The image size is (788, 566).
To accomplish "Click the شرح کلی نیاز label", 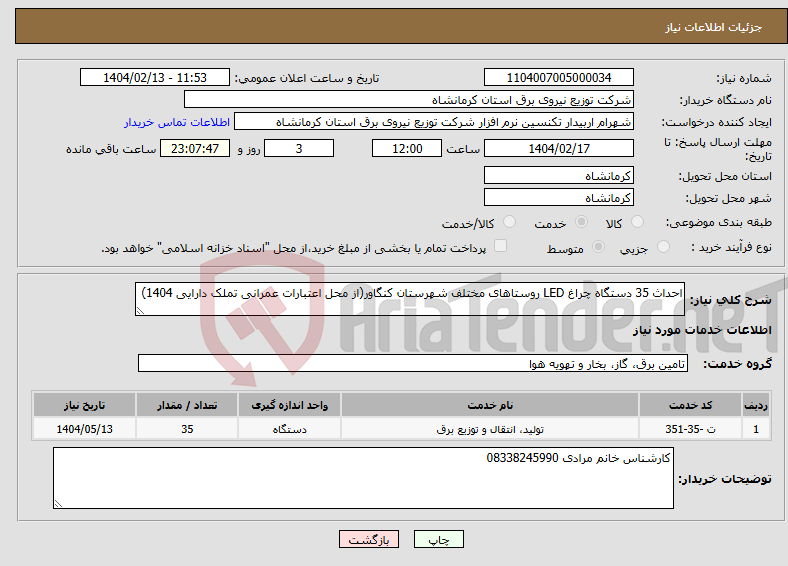I will 730,300.
